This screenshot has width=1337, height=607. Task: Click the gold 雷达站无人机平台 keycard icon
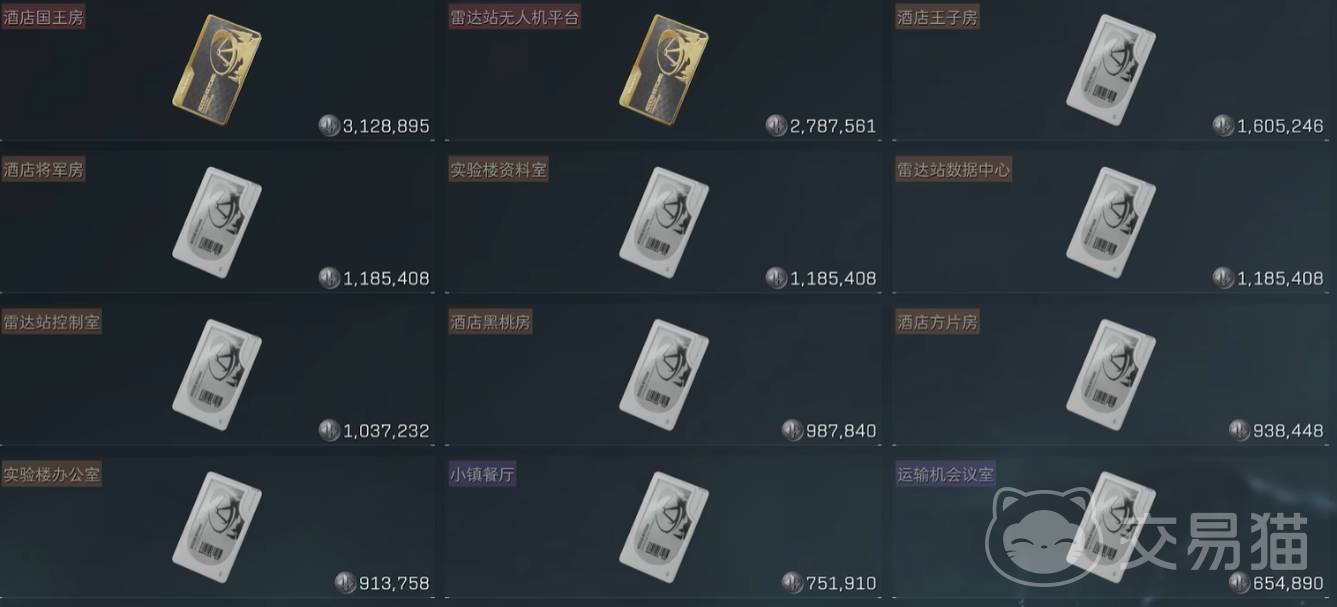(665, 69)
